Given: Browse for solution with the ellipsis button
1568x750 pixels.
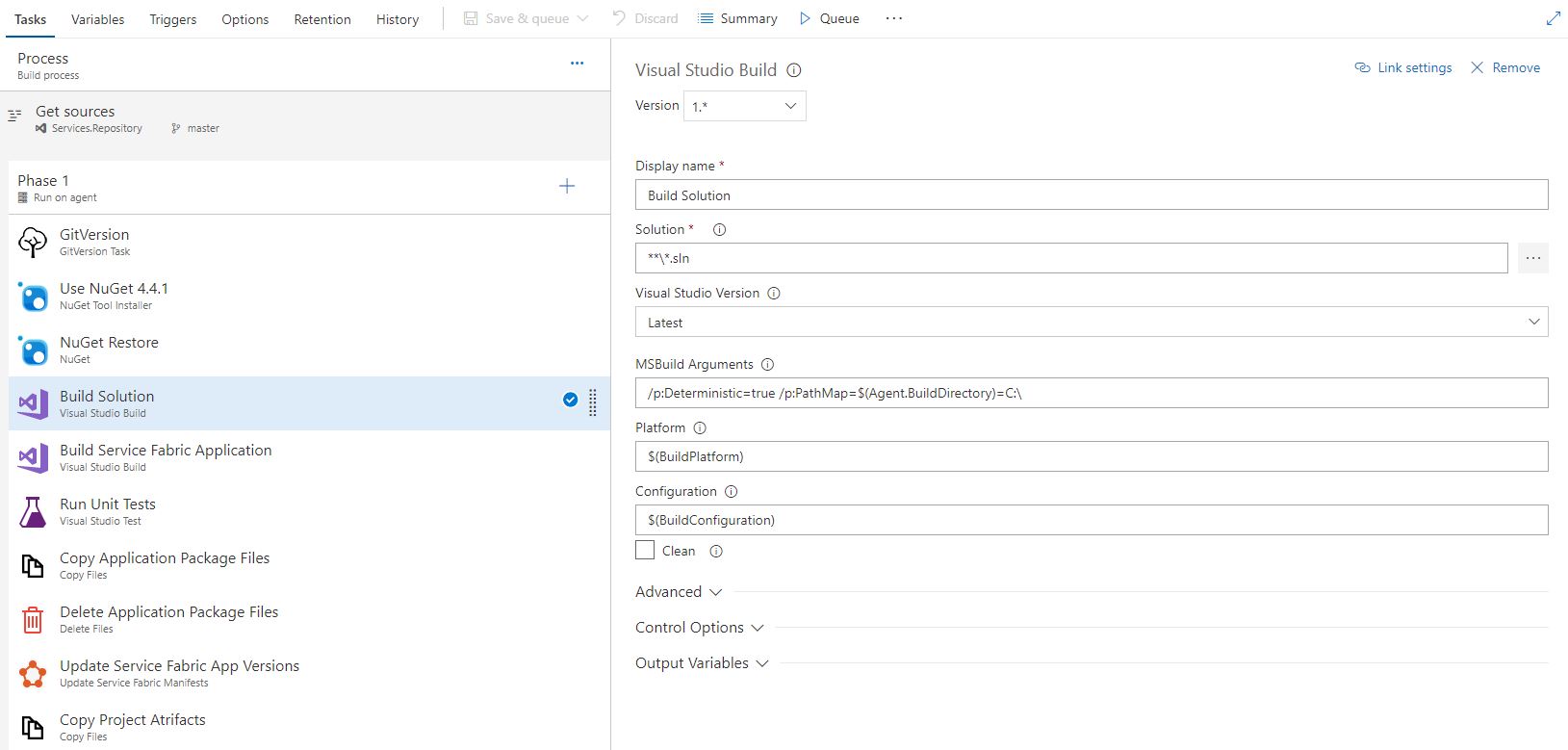Looking at the screenshot, I should click(1533, 258).
